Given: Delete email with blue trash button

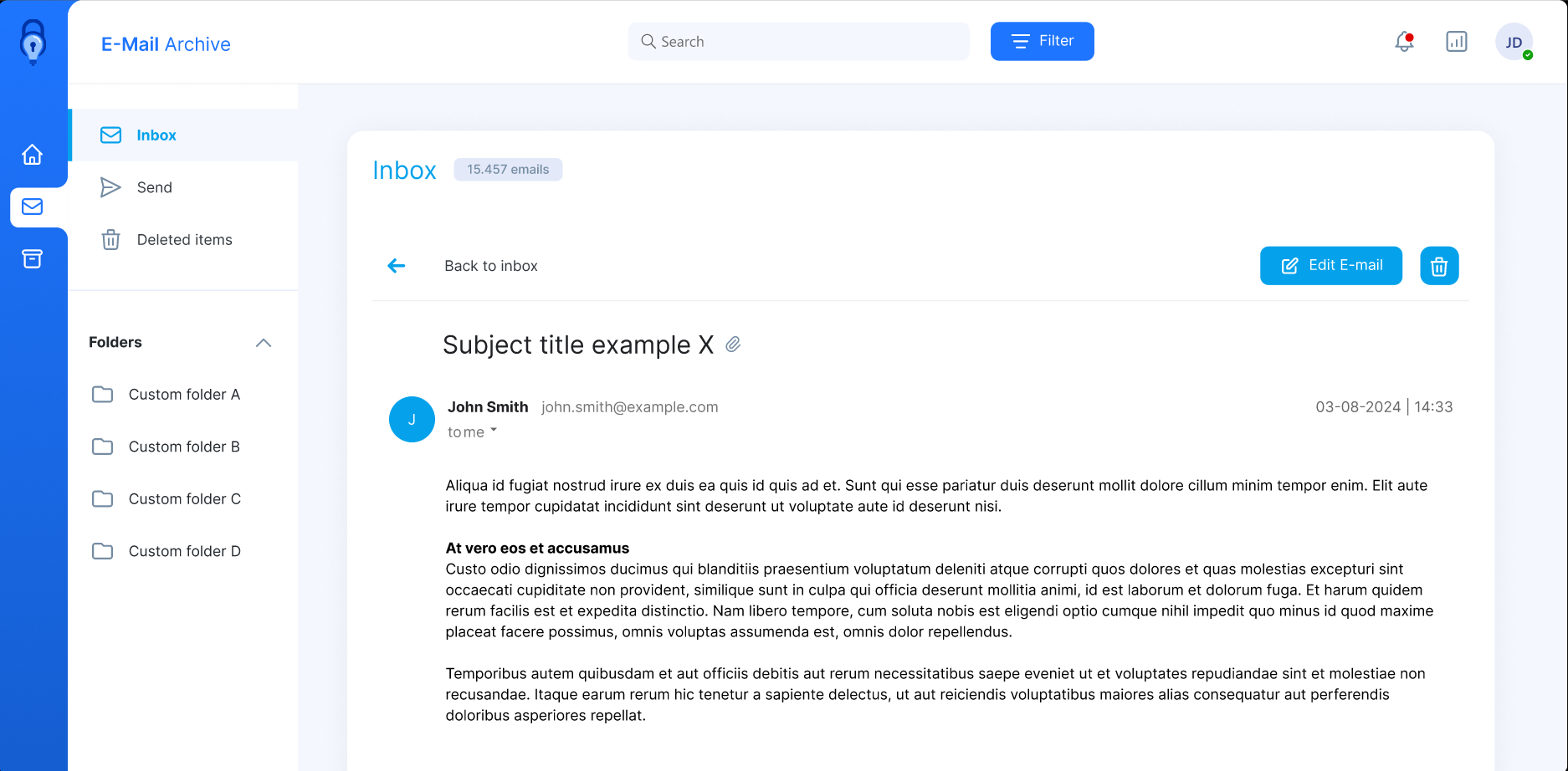Looking at the screenshot, I should [x=1439, y=266].
